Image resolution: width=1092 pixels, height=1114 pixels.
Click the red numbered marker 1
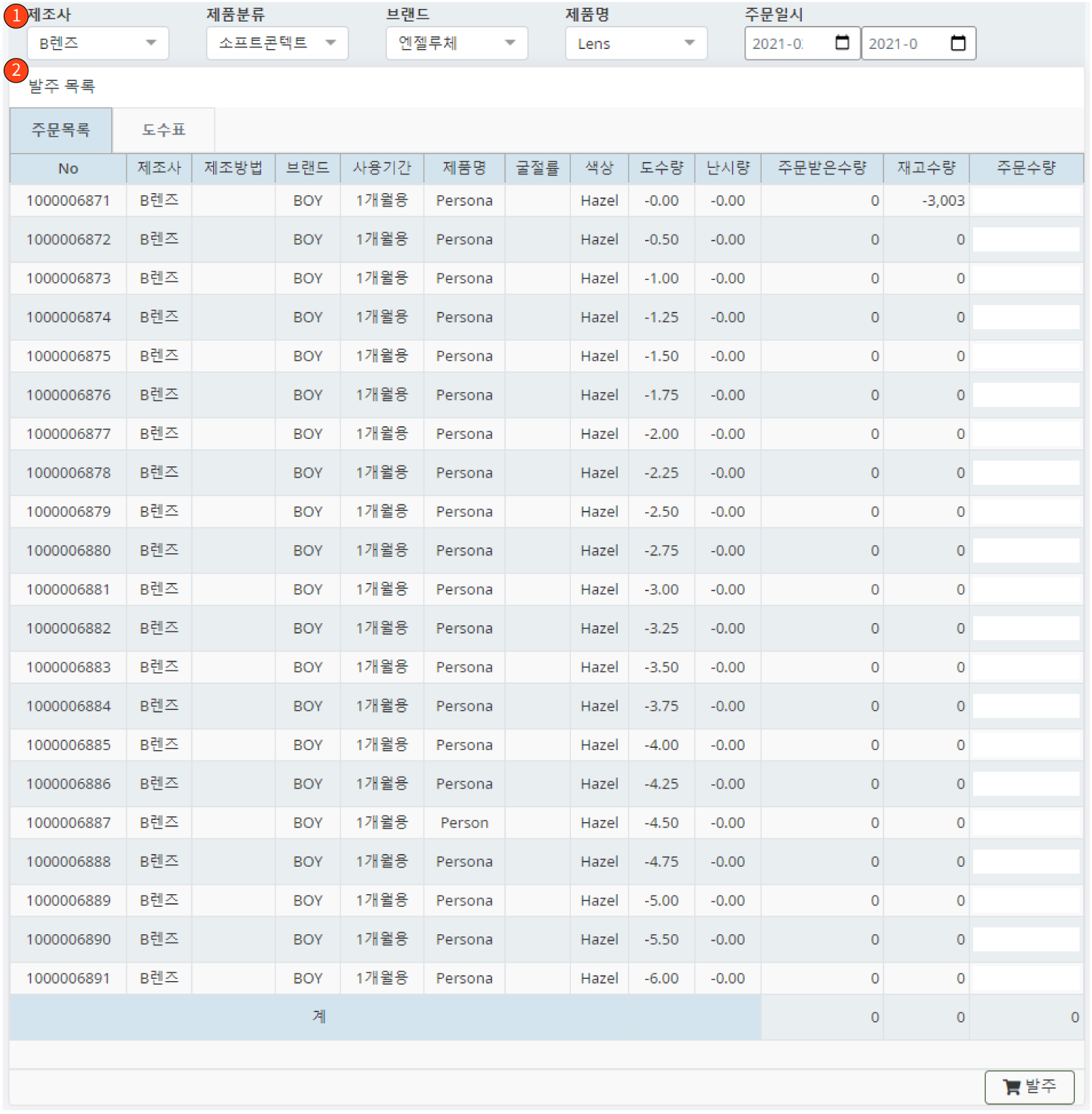15,16
